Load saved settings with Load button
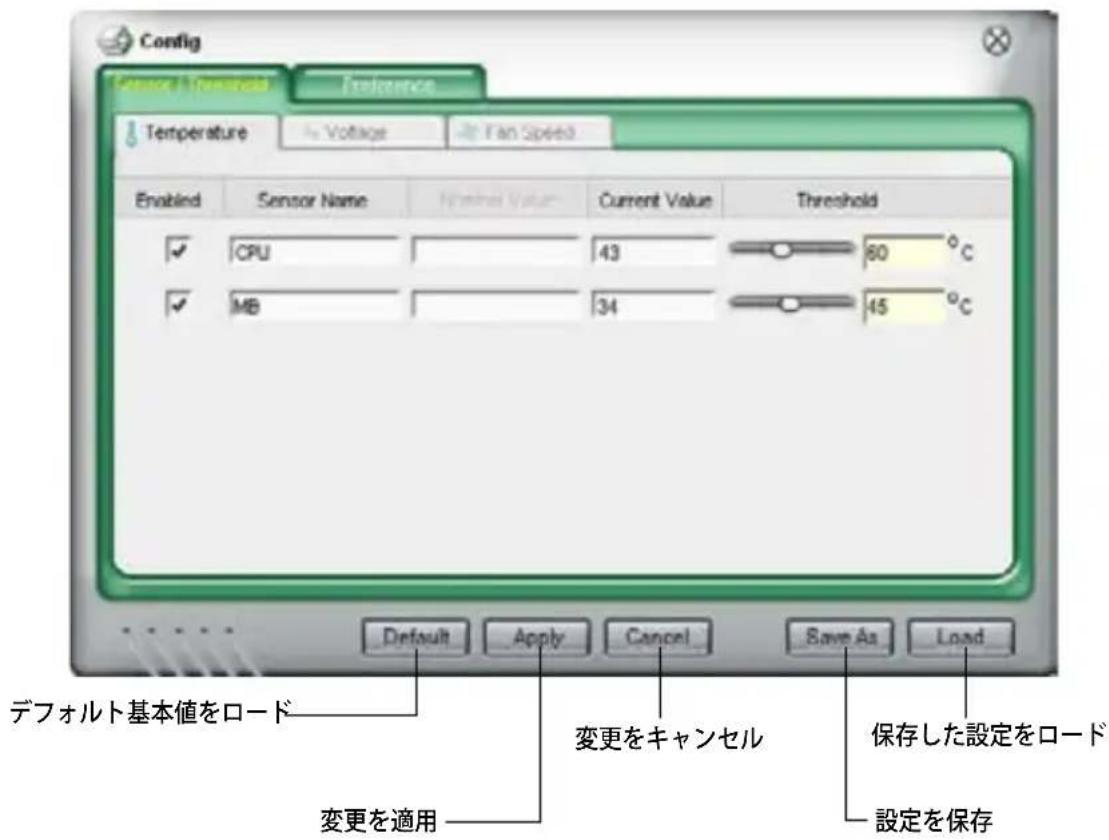1109x840 pixels. point(960,637)
